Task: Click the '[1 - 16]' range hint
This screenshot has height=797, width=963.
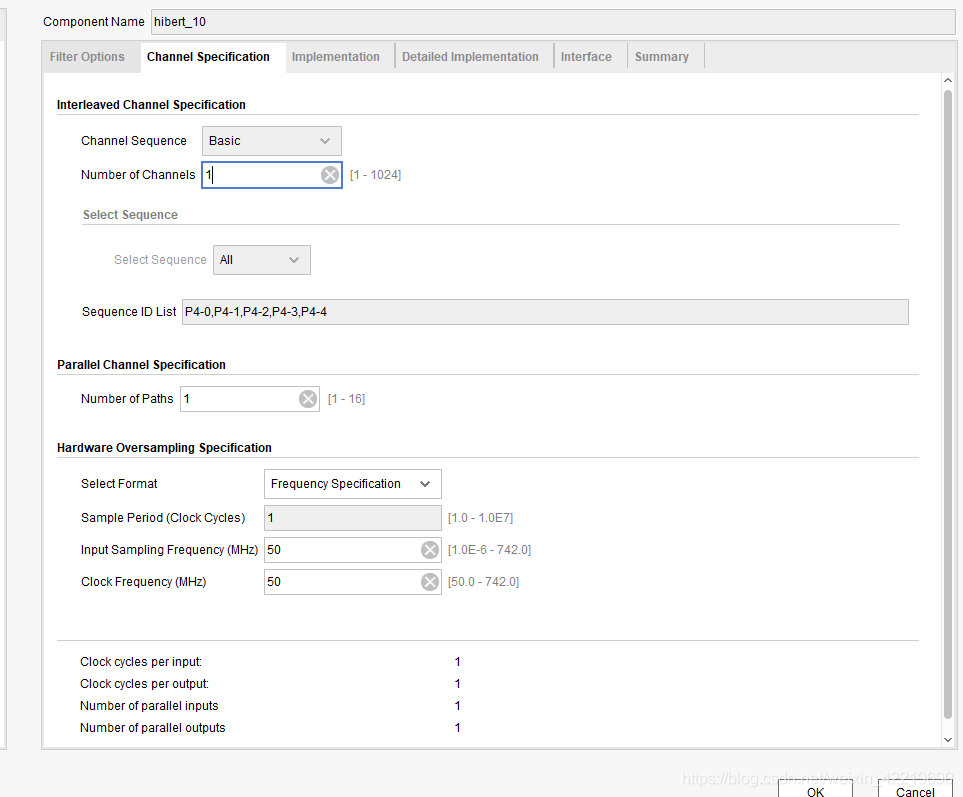Action: point(346,399)
